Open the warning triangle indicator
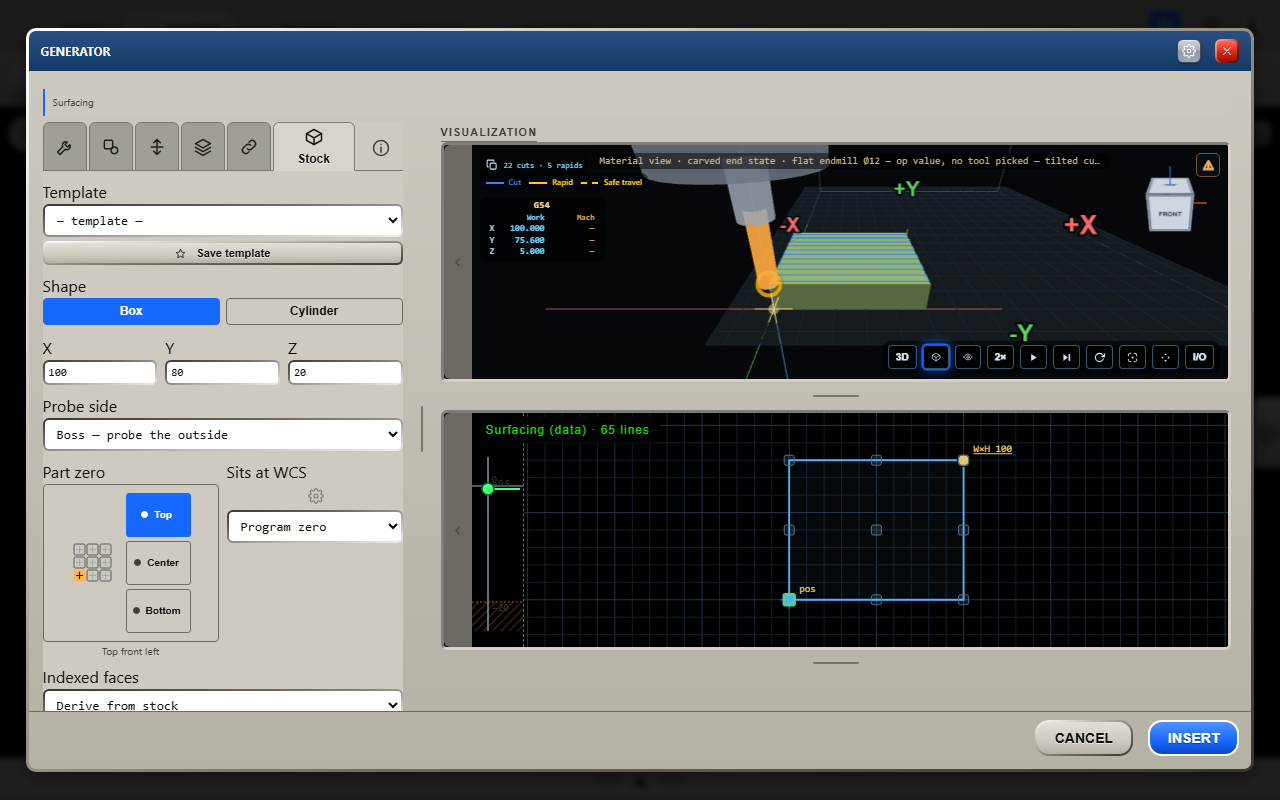This screenshot has width=1280, height=800. coord(1208,165)
